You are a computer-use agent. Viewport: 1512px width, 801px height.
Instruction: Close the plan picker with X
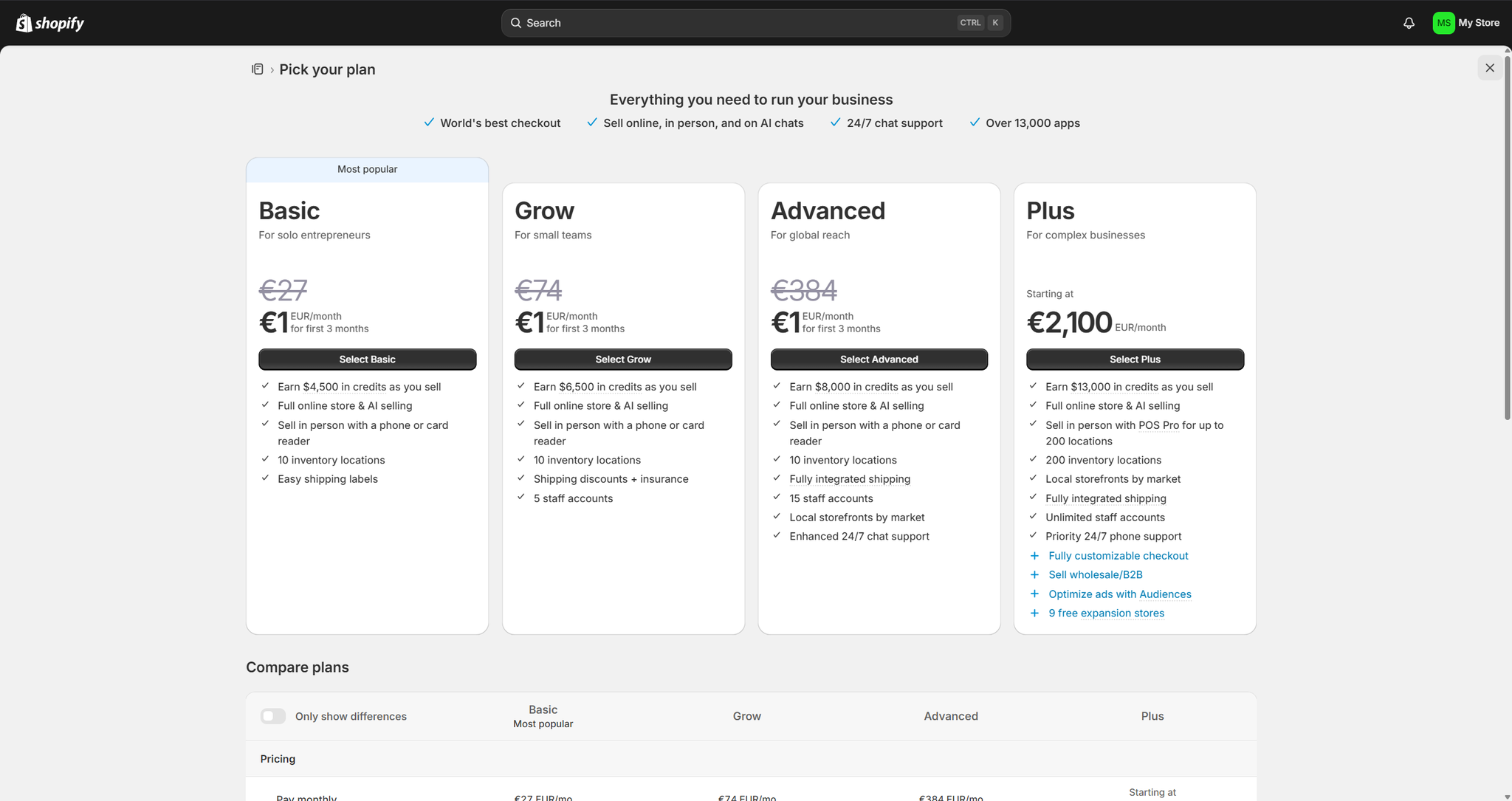(1490, 68)
